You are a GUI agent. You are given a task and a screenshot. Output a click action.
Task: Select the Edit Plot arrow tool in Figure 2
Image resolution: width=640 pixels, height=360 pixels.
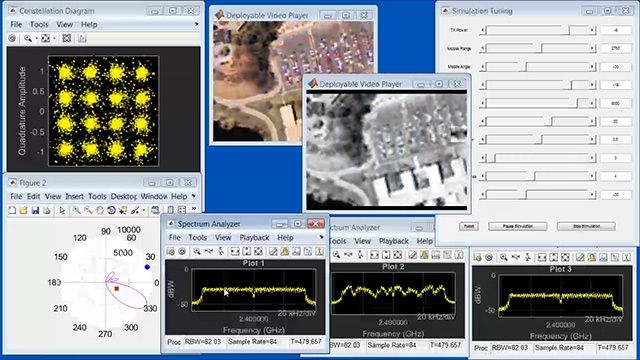[62, 210]
